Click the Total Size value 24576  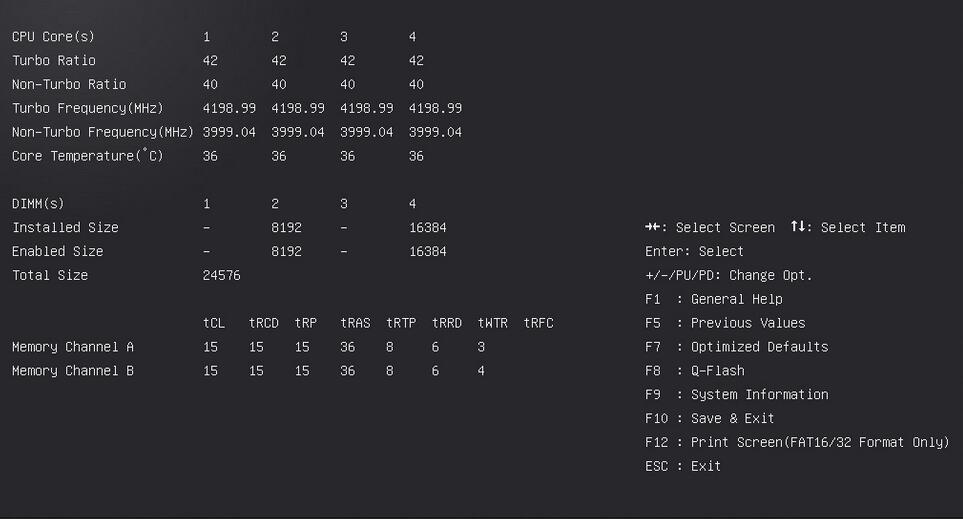(221, 275)
